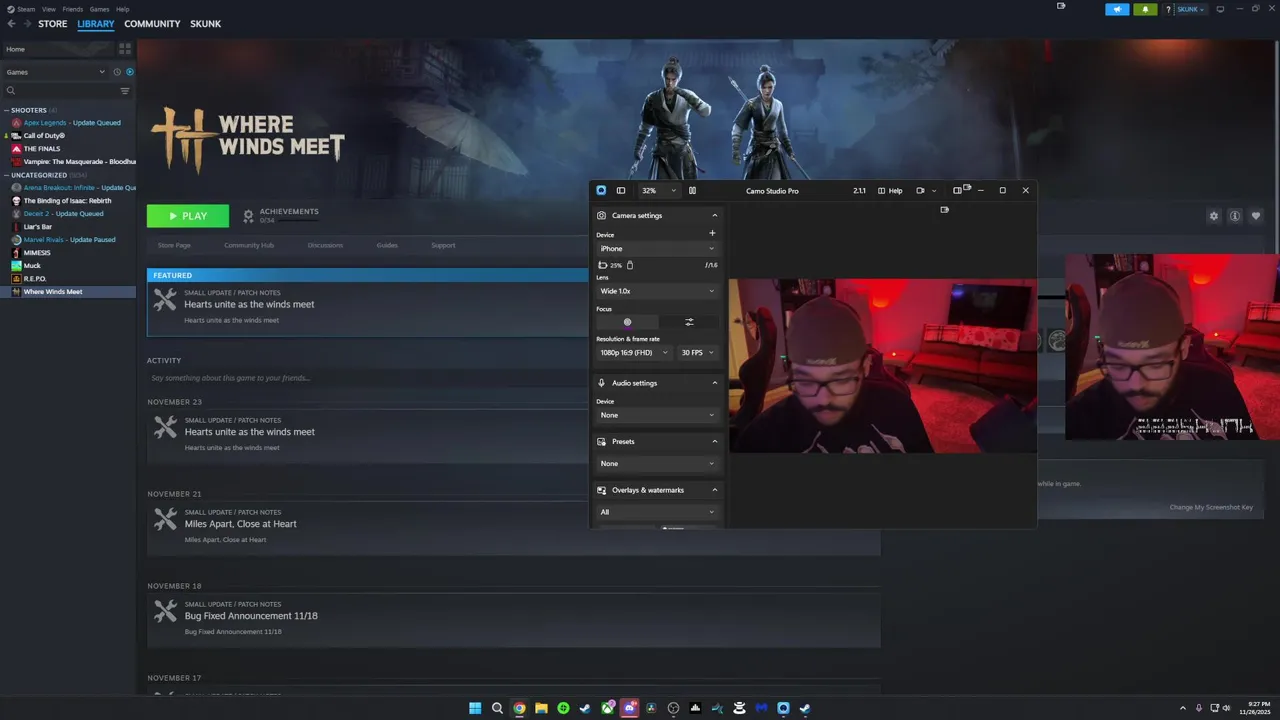Click the video recording camera icon in Camo

tap(920, 190)
